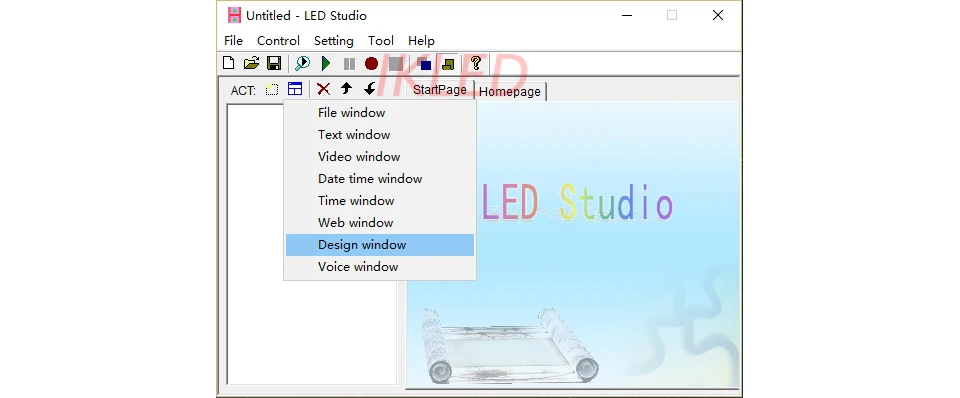
Task: Open the Help menu
Action: click(421, 41)
